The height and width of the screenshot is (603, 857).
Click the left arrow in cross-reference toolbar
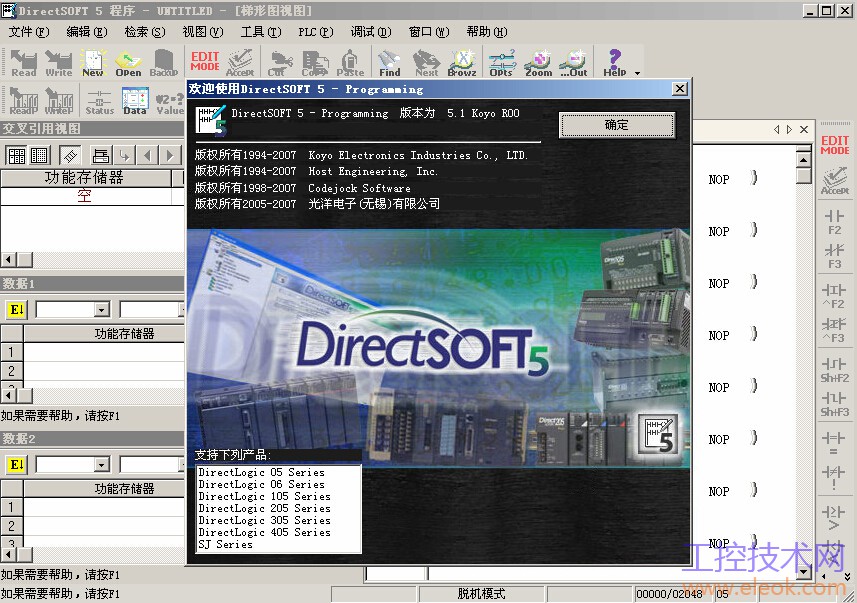[x=147, y=156]
